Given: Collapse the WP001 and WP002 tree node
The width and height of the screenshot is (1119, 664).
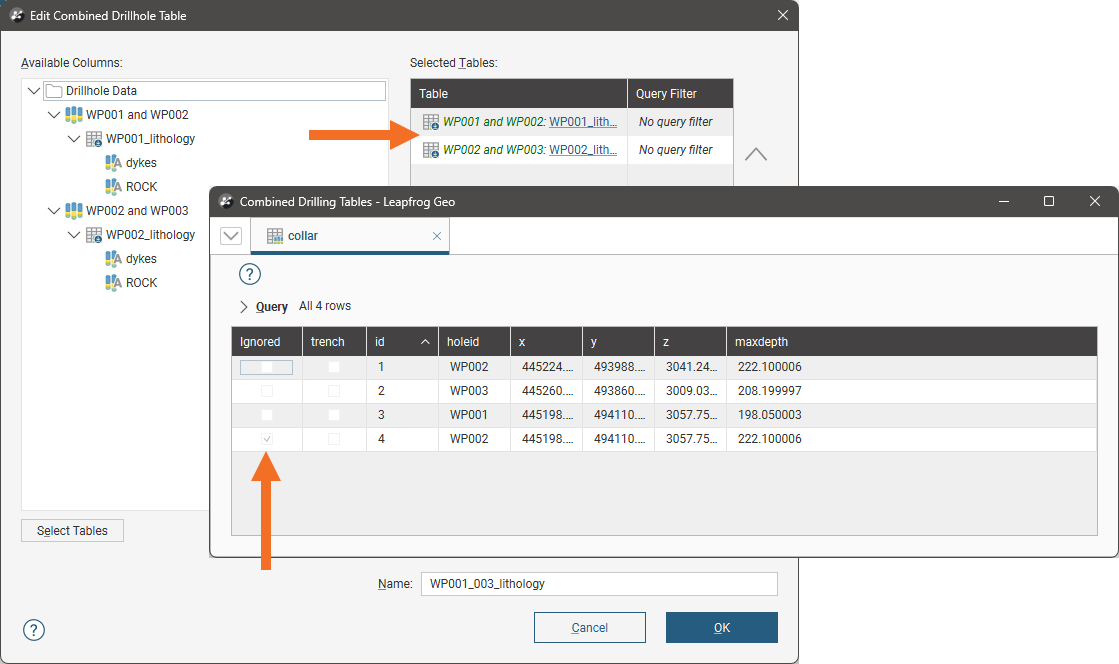Looking at the screenshot, I should [54, 115].
